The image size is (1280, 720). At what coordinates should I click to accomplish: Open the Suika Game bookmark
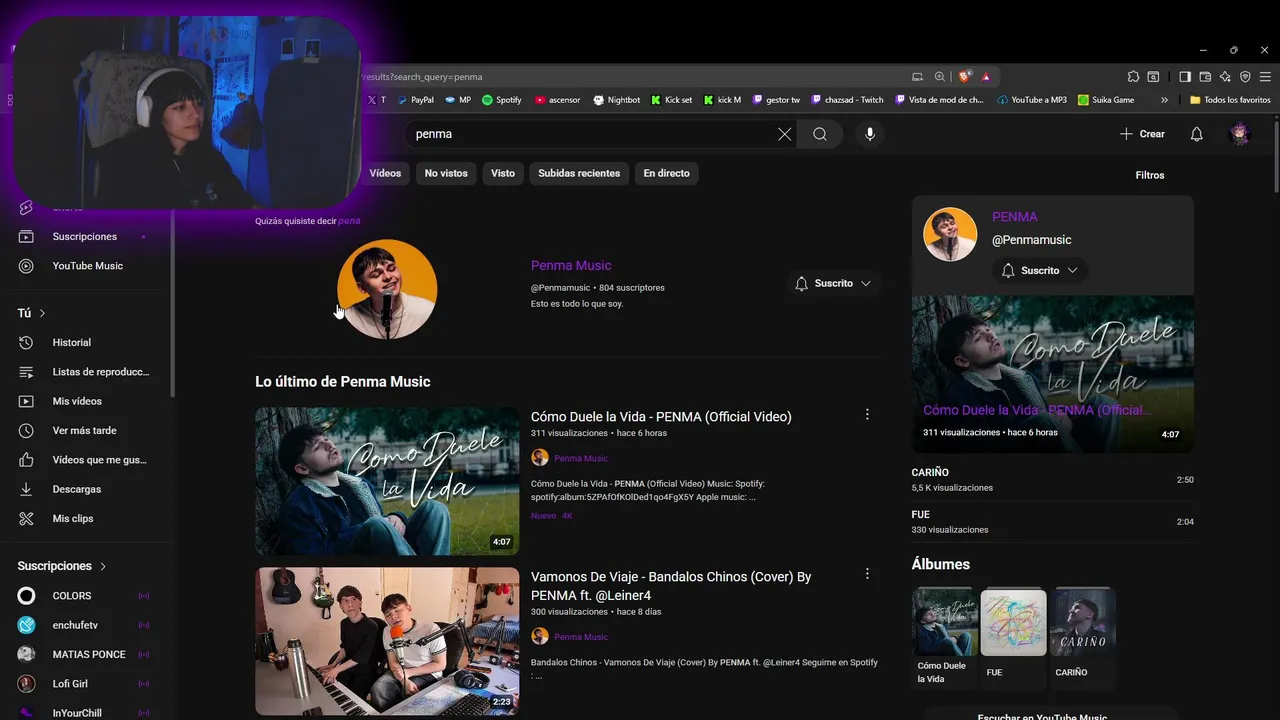point(1106,100)
